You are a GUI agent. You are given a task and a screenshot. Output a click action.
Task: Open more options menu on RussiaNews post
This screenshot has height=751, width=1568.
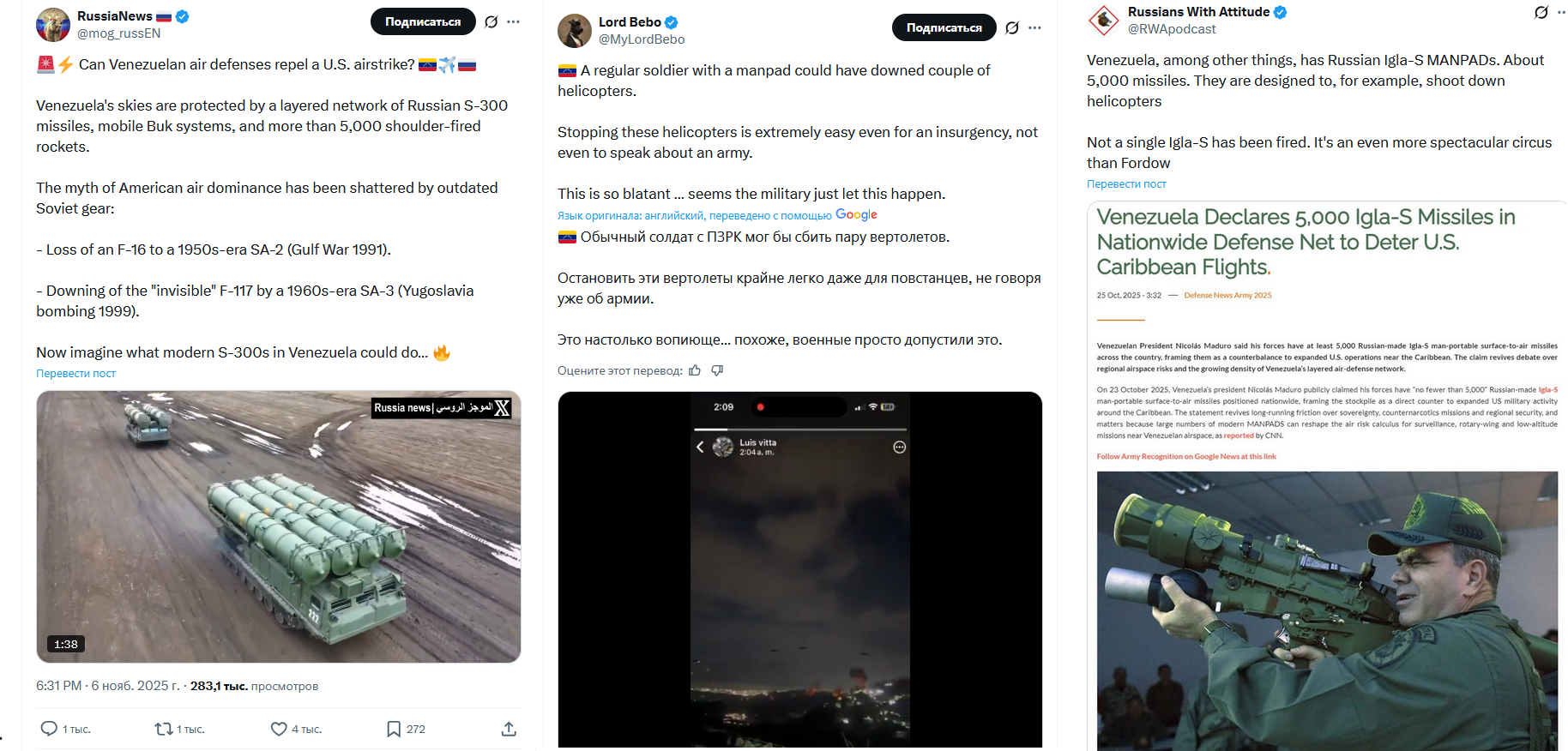click(514, 21)
